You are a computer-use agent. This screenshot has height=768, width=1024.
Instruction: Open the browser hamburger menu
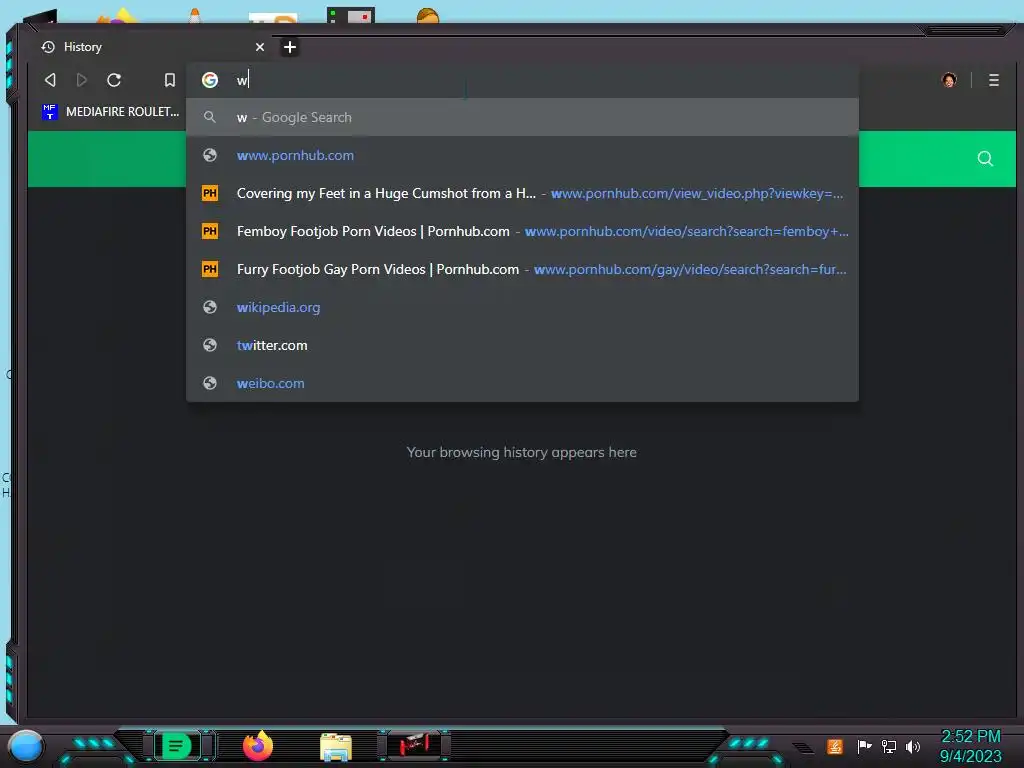[x=993, y=80]
